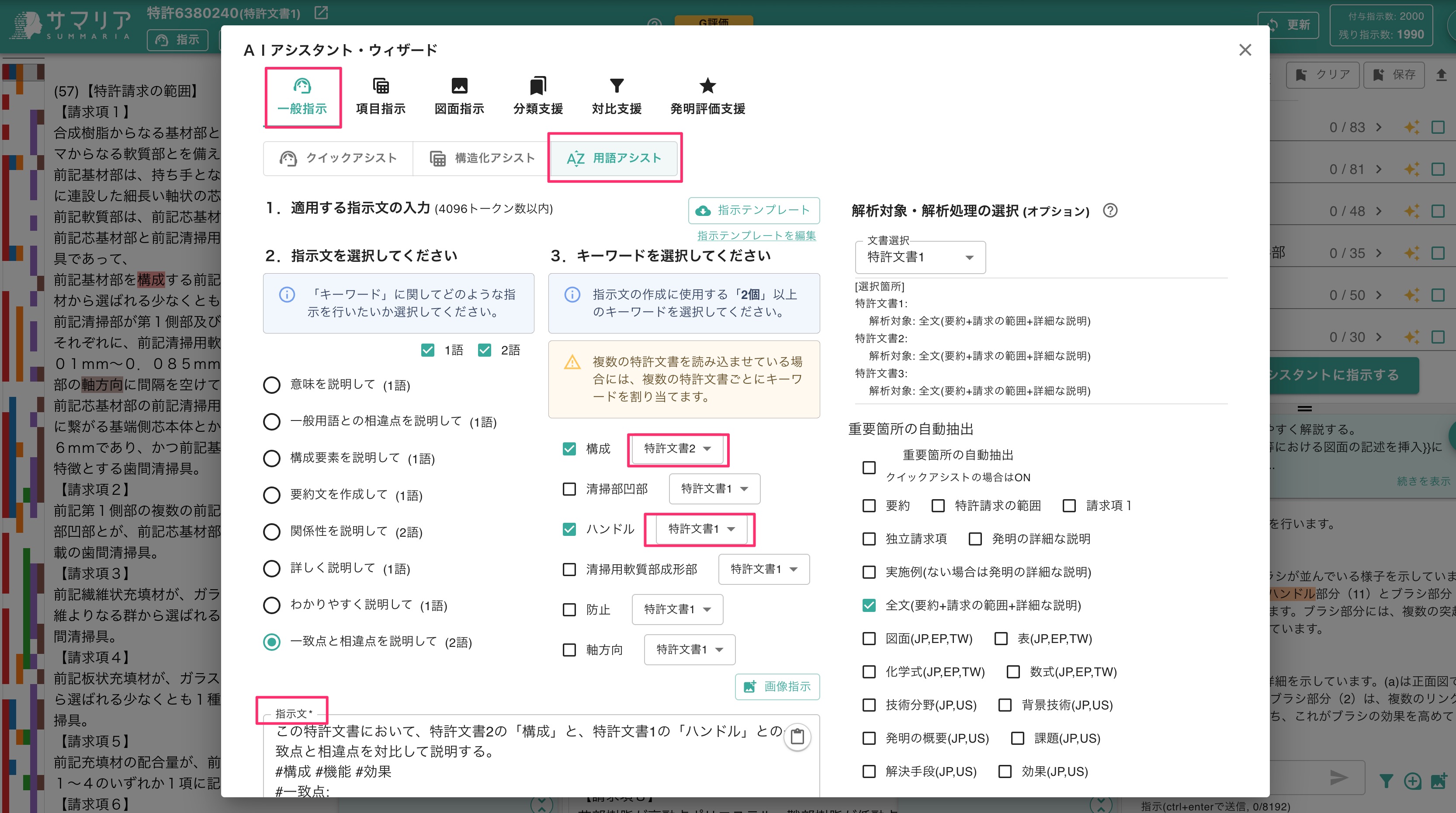Image resolution: width=1456 pixels, height=813 pixels.
Task: Toggle the 1語 filter checkbox
Action: click(x=428, y=351)
